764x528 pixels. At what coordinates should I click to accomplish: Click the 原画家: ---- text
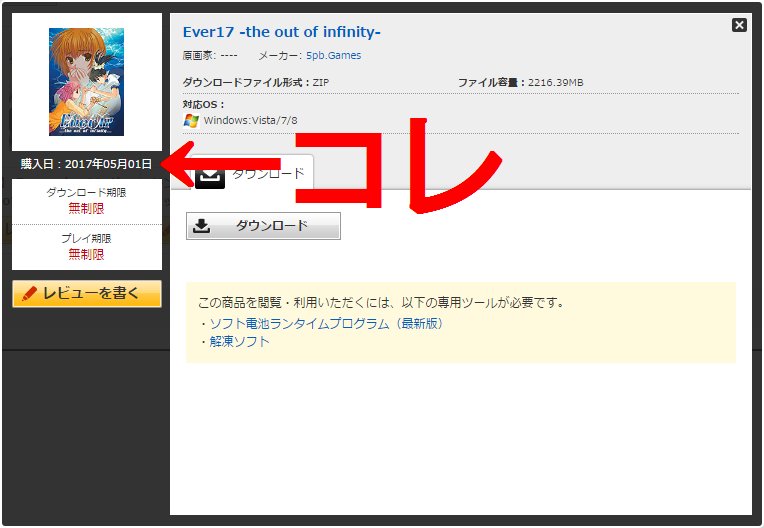210,56
